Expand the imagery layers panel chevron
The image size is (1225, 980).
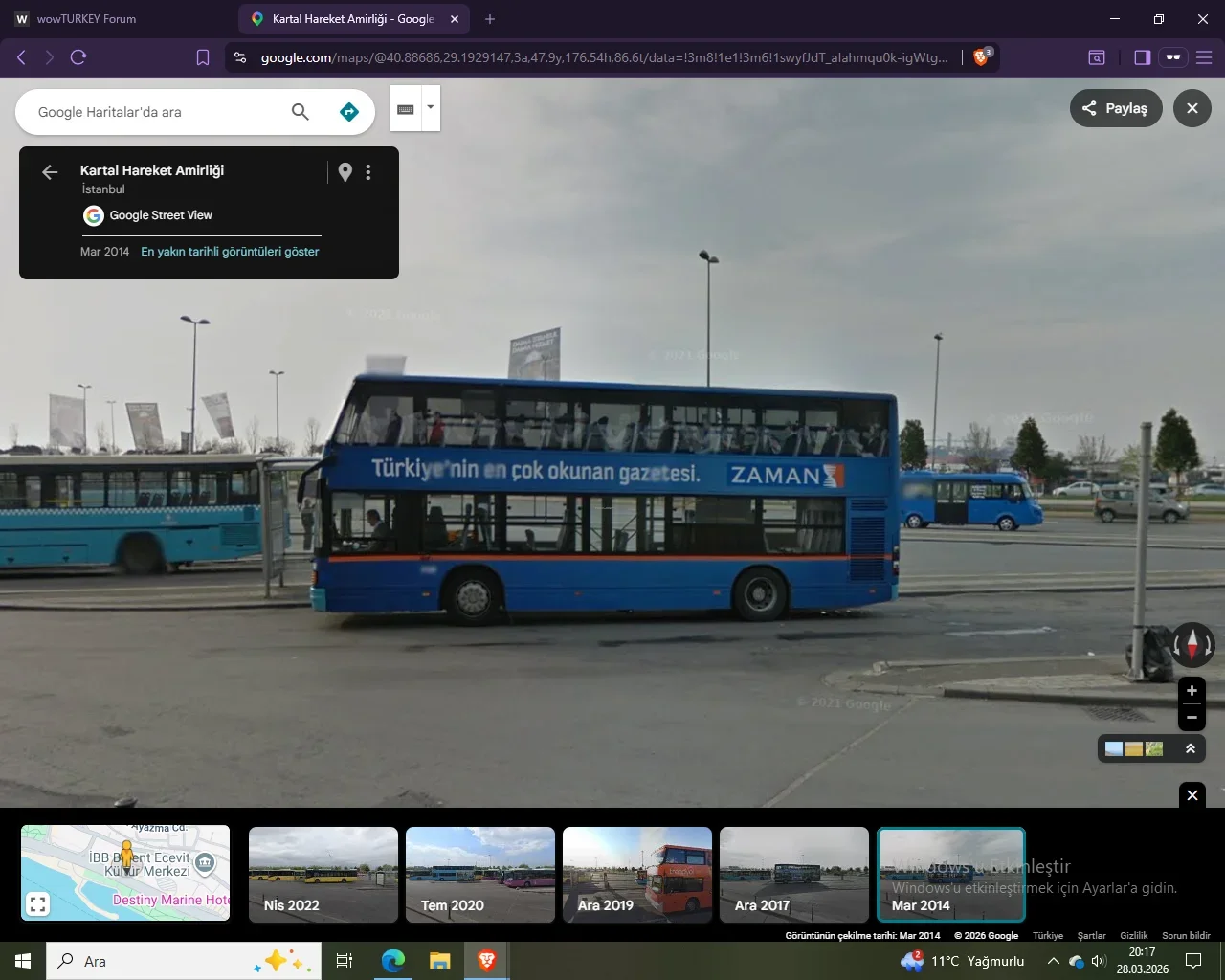pyautogui.click(x=1191, y=748)
